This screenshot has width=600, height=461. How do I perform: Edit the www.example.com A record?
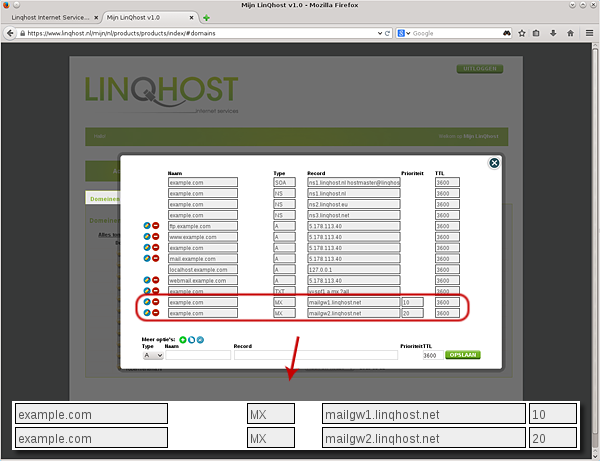tap(147, 237)
